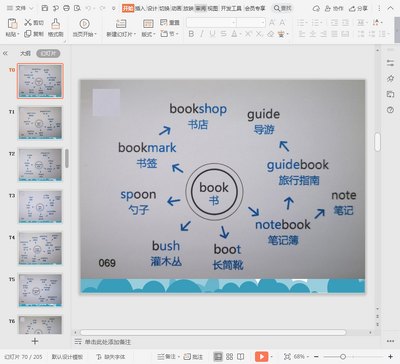Collapse the ribbon with the chevron arrow

click(x=390, y=8)
